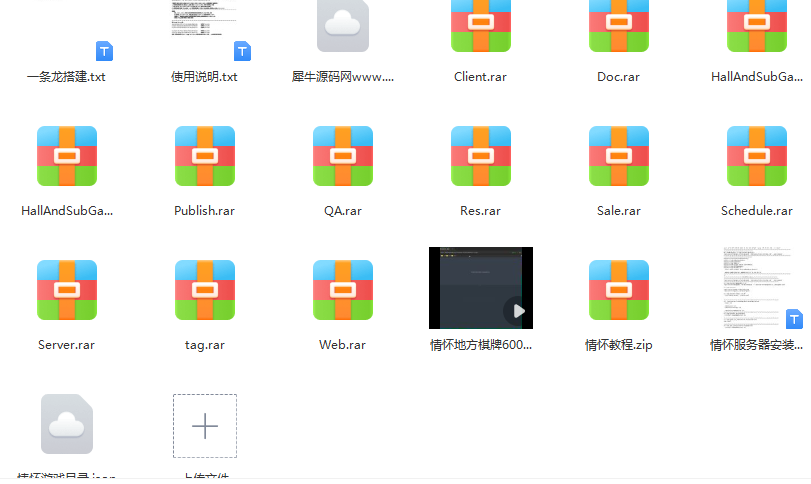The image size is (811, 484).
Task: Select the QA.rar archive file
Action: click(343, 156)
